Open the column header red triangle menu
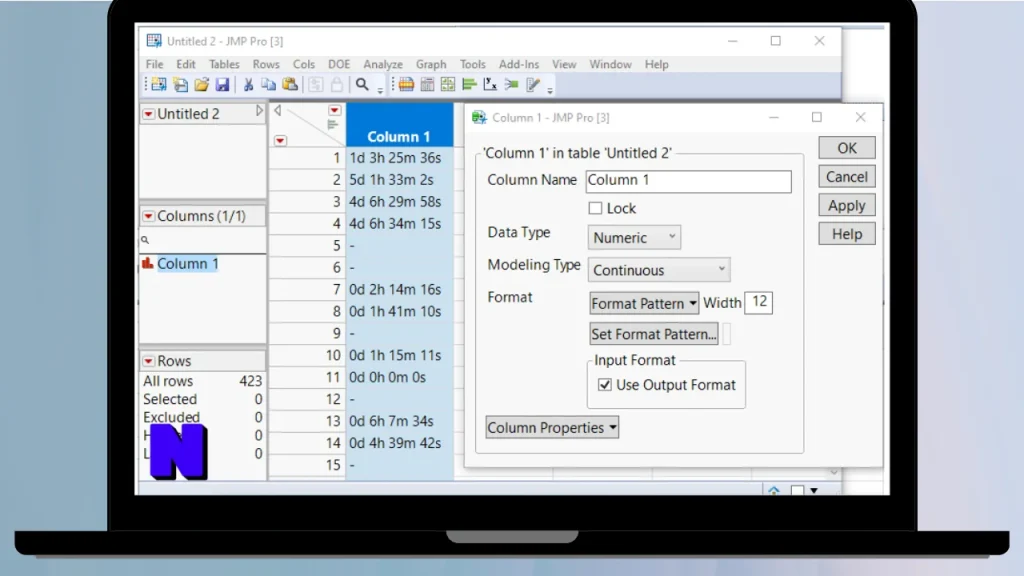The width and height of the screenshot is (1024, 576). (x=334, y=110)
